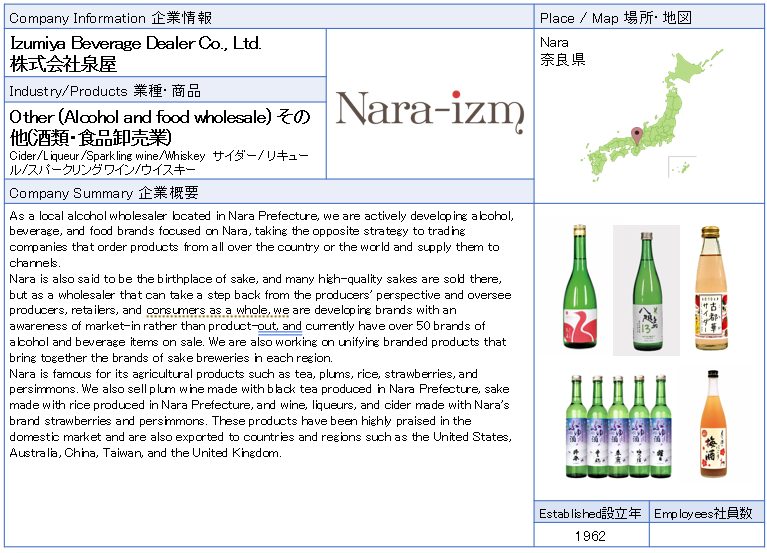The width and height of the screenshot is (767, 553).
Task: Click the 奈良県 prefecture text
Action: [x=562, y=60]
